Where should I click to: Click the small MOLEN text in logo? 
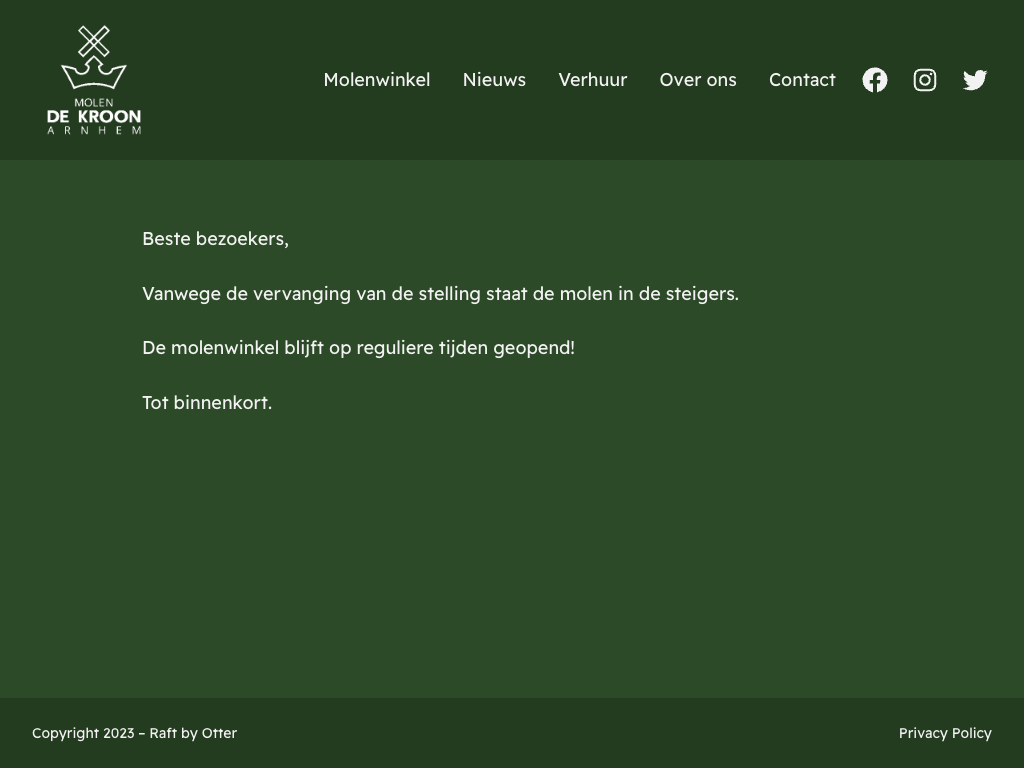(x=94, y=102)
